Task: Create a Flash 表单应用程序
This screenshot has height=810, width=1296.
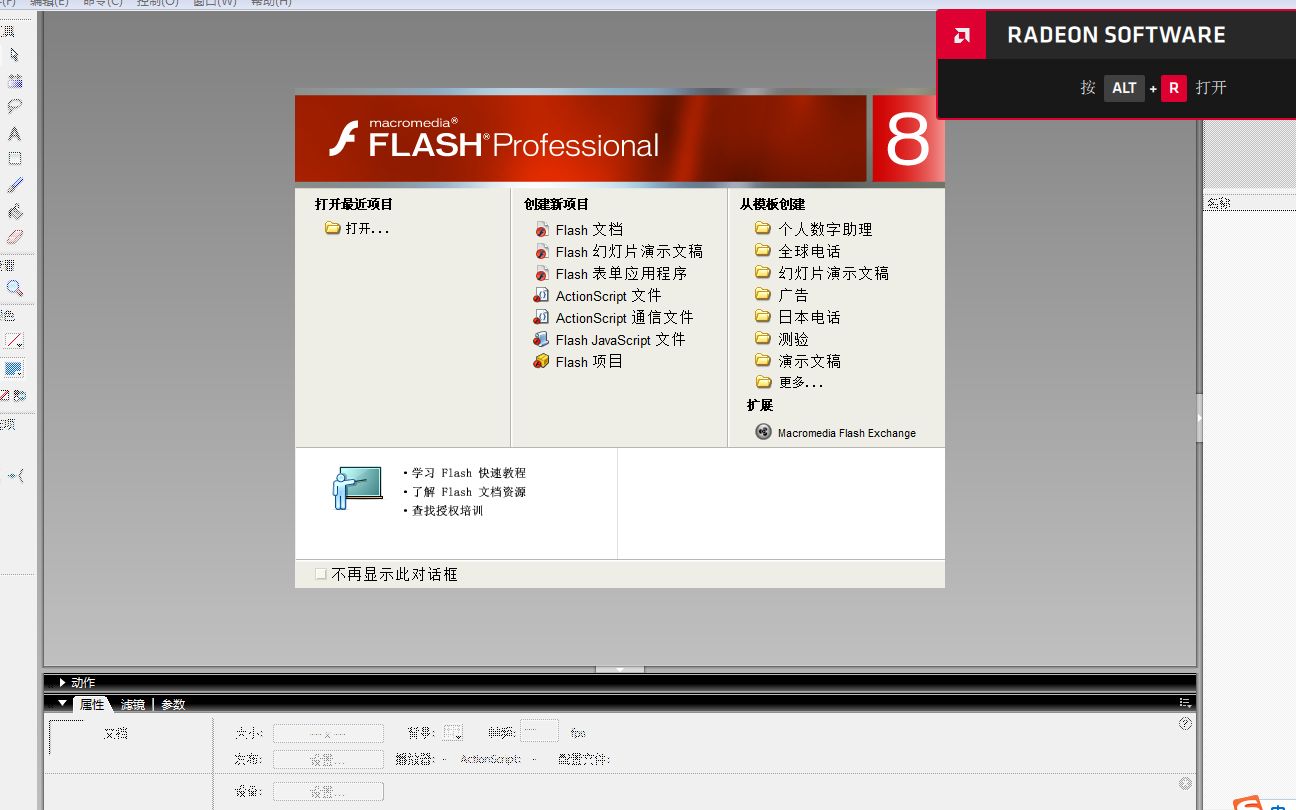Action: tap(621, 273)
